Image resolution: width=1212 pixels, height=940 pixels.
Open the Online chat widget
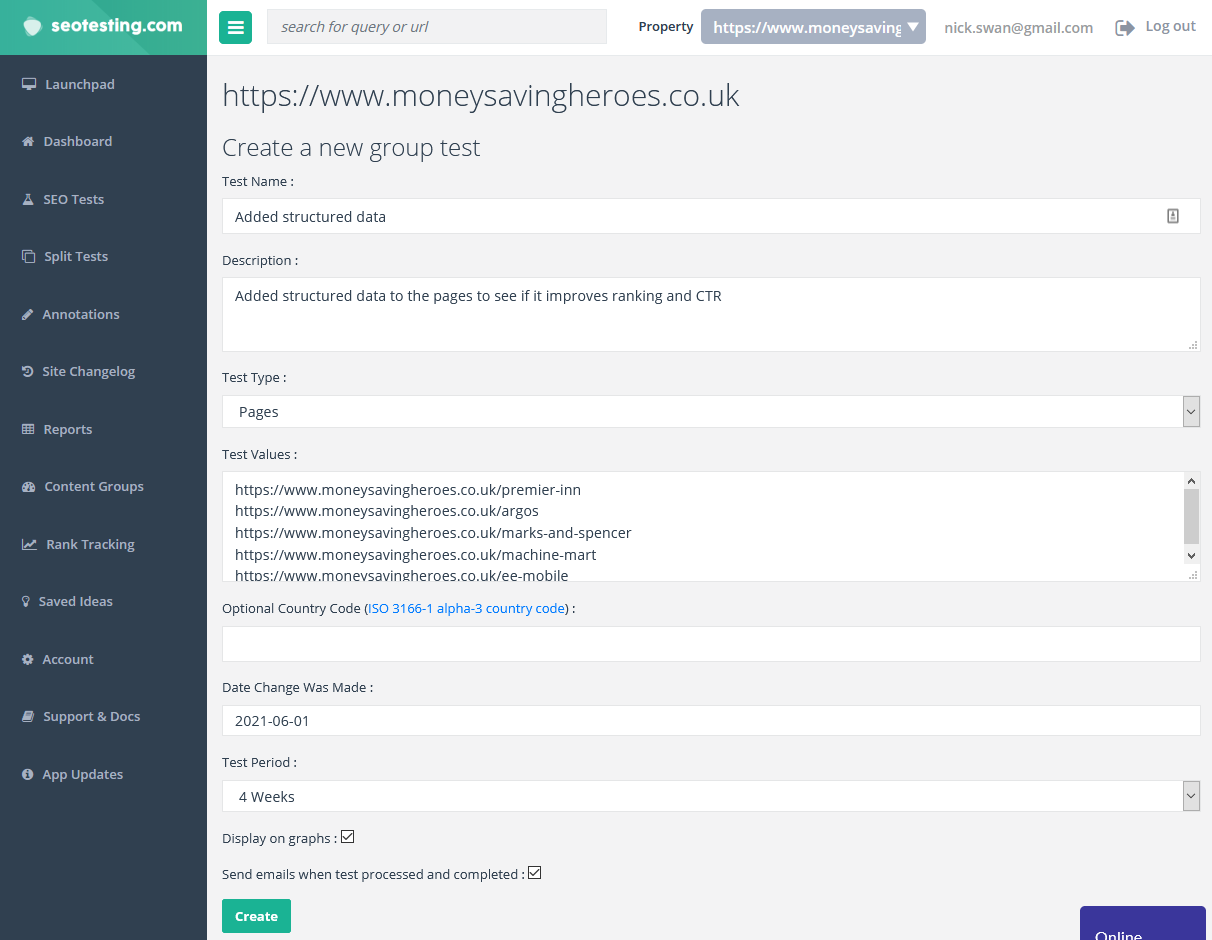tap(1143, 923)
